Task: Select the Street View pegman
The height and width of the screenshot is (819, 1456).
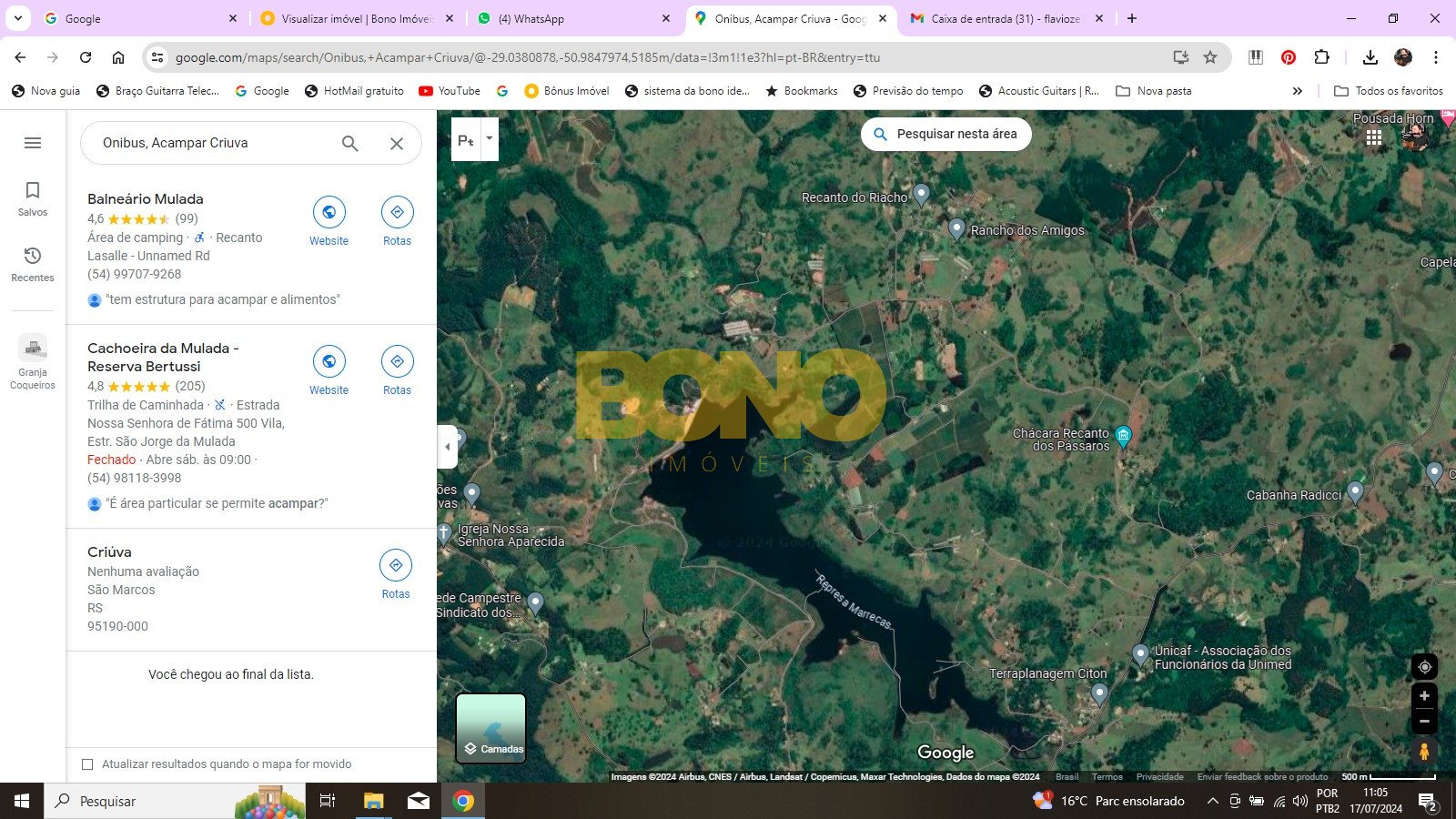Action: [1424, 752]
